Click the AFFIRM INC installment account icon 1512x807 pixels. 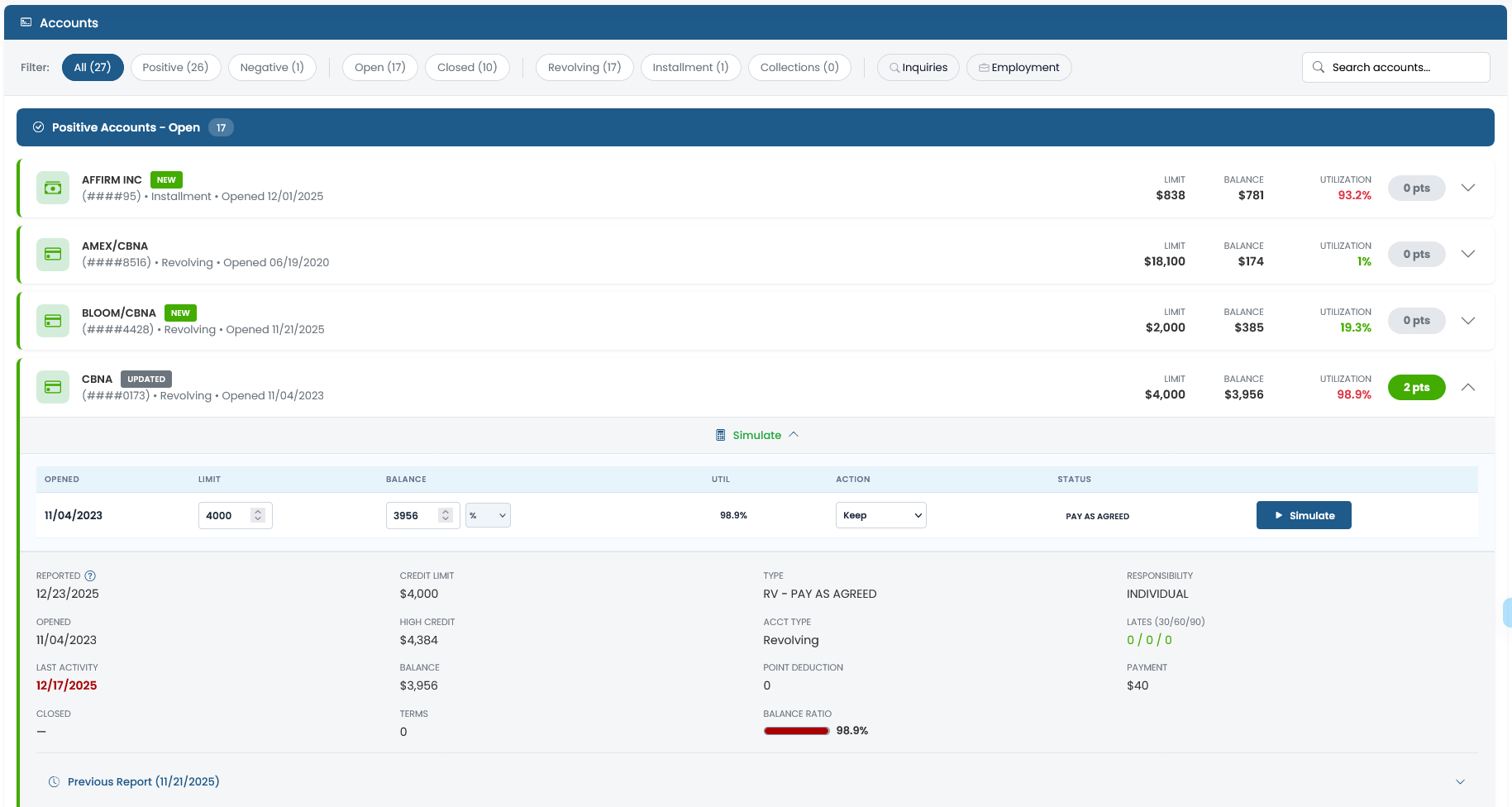[52, 188]
